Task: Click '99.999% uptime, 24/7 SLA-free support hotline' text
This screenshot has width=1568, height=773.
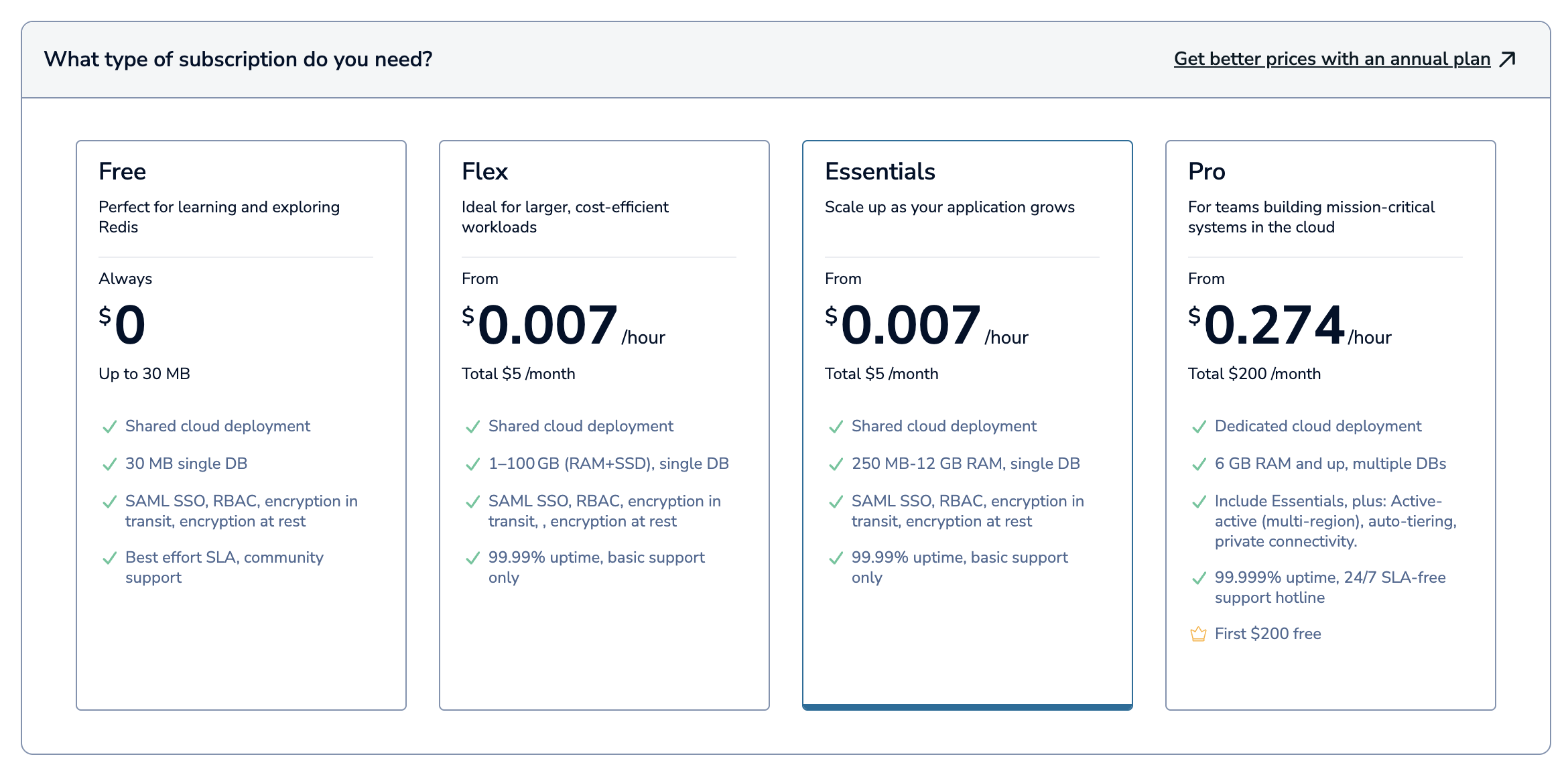Action: pyautogui.click(x=1330, y=587)
